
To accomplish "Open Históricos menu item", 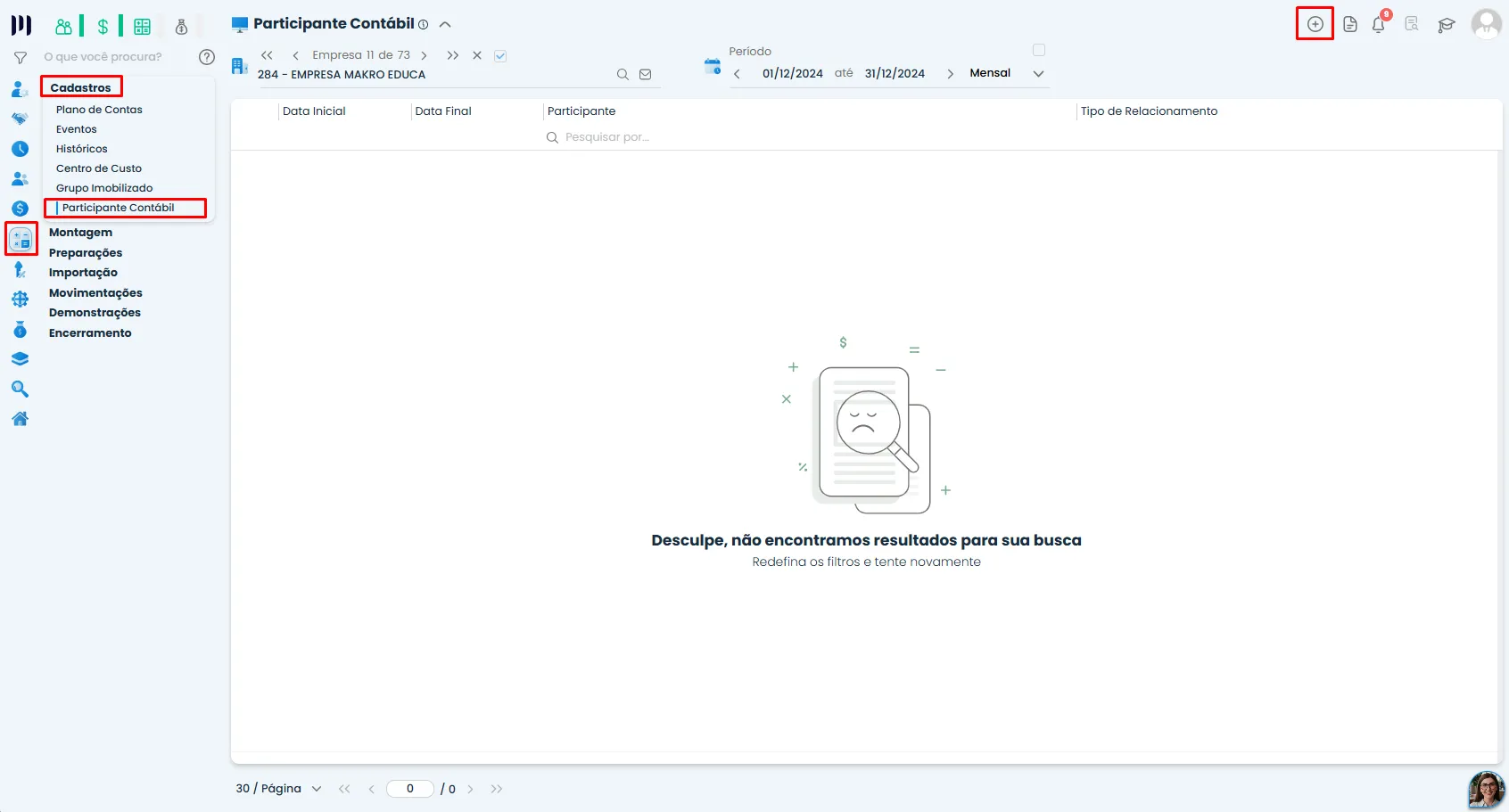I will [82, 149].
